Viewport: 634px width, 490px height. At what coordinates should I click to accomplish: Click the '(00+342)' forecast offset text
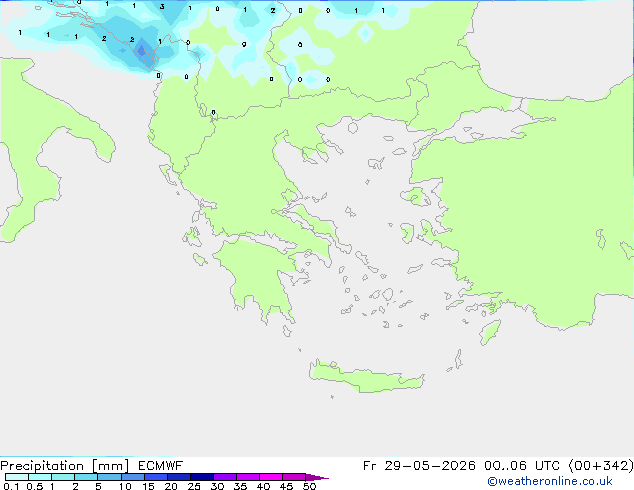[x=601, y=466]
